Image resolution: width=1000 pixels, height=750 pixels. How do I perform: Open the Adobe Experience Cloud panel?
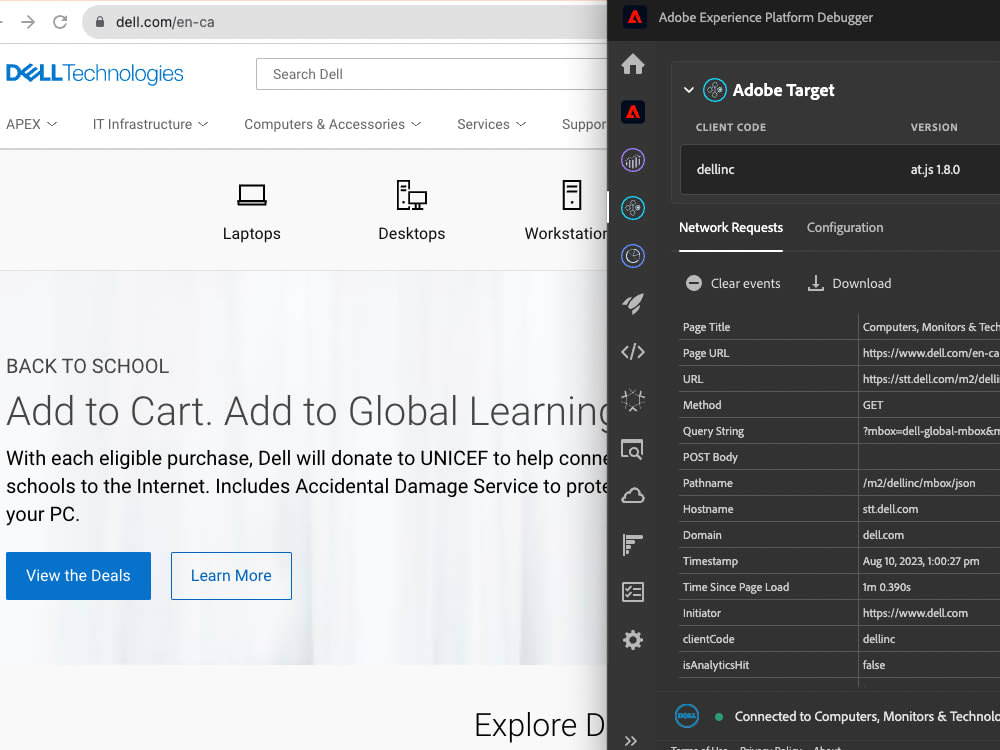tap(632, 112)
